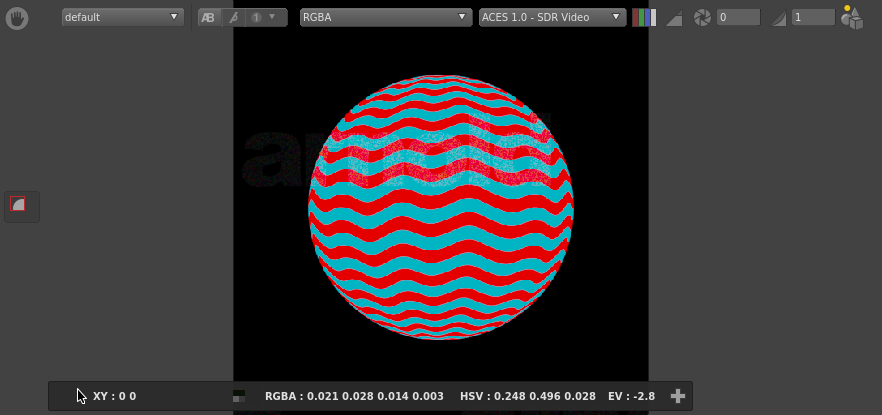Click the gamma value field showing 1
The width and height of the screenshot is (882, 415).
click(x=812, y=17)
